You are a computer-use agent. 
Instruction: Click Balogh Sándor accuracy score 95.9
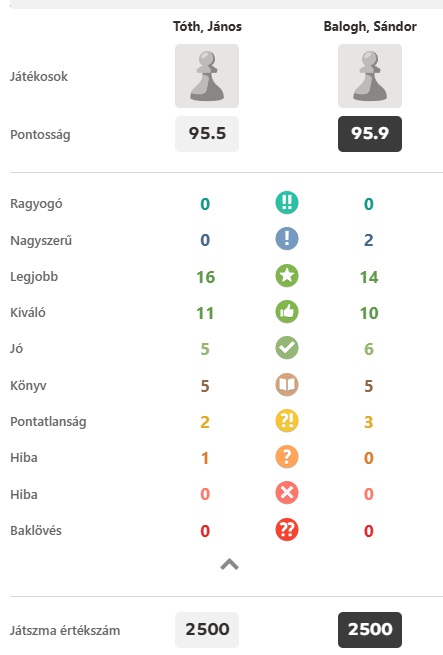[x=370, y=134]
